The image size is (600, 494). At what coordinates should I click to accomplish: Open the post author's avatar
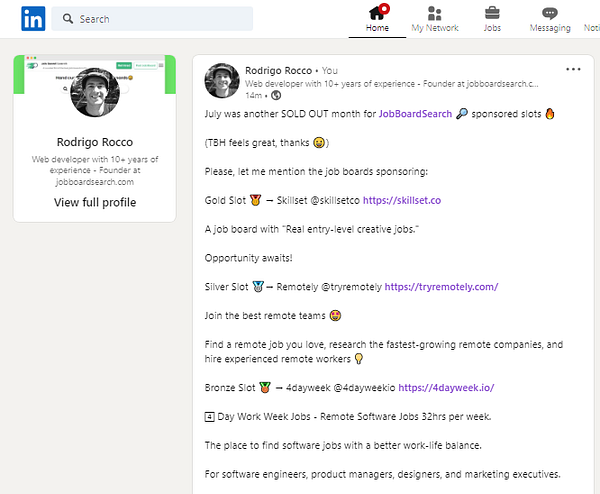click(222, 81)
